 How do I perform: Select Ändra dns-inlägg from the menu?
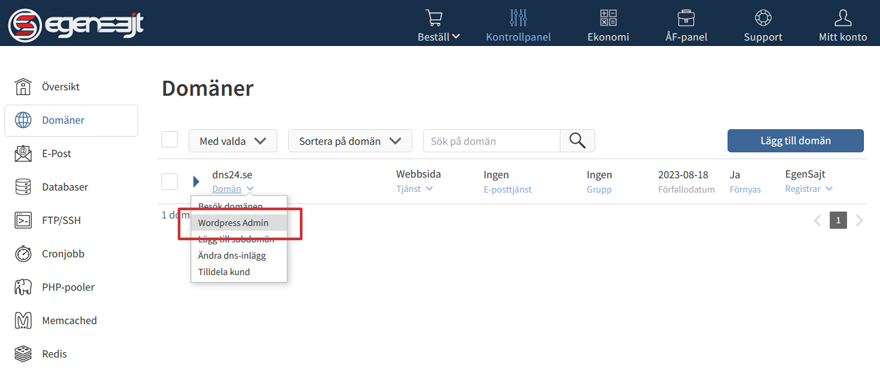click(232, 255)
